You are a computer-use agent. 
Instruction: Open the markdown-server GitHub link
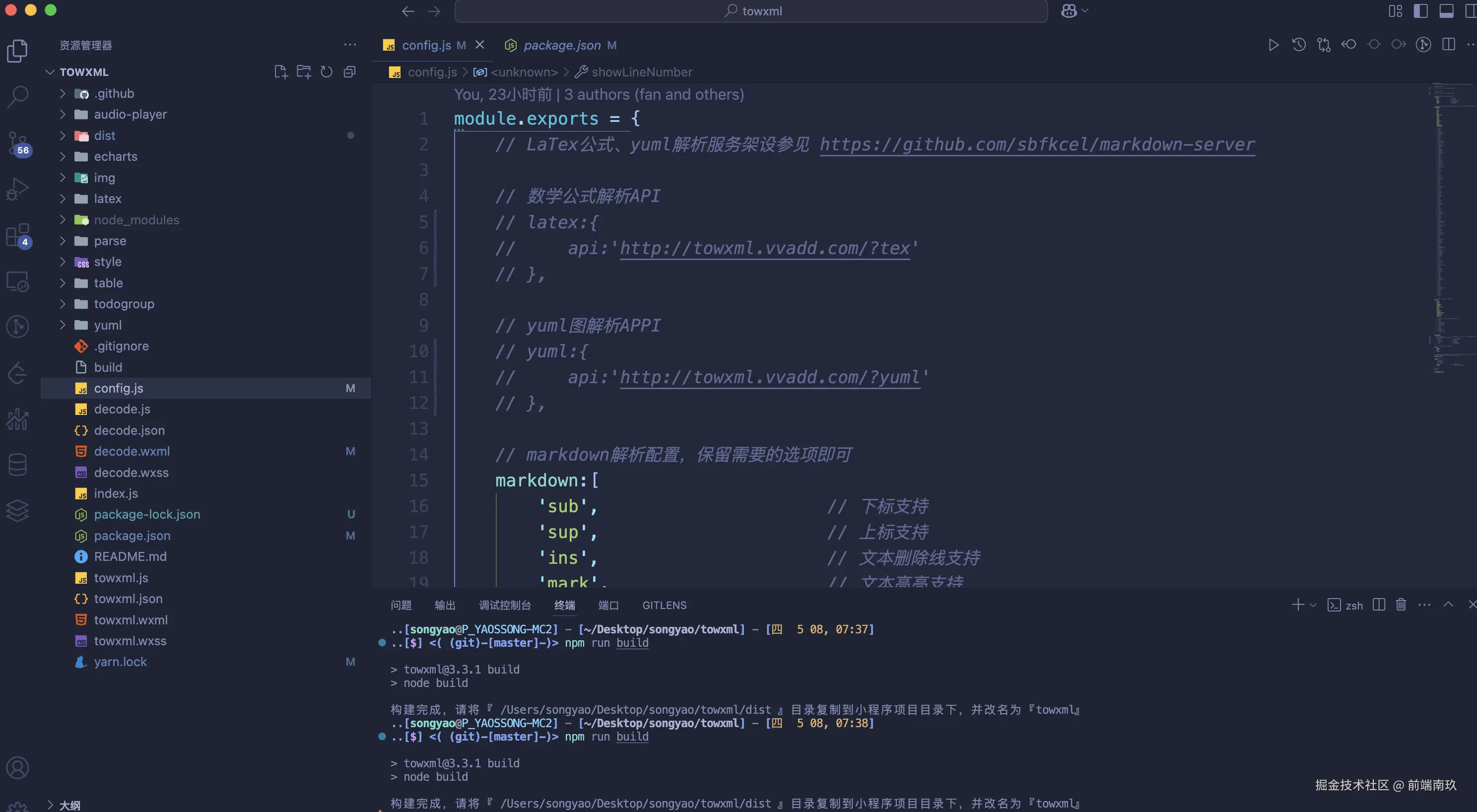[1037, 144]
